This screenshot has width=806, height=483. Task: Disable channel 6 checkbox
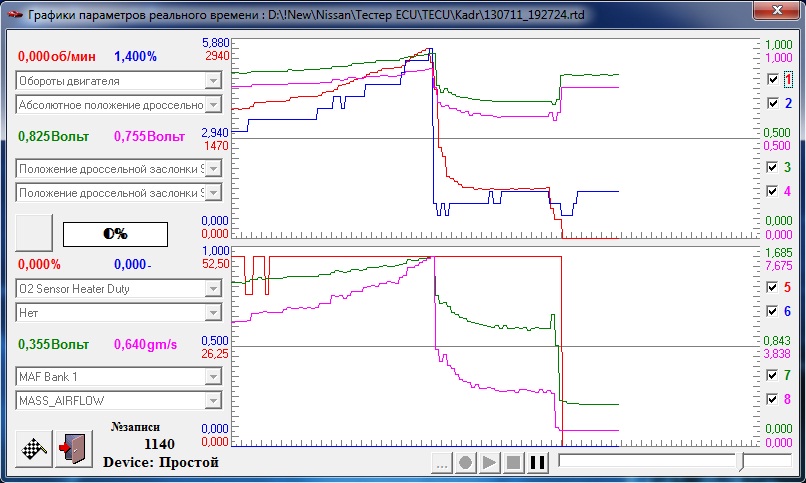773,311
